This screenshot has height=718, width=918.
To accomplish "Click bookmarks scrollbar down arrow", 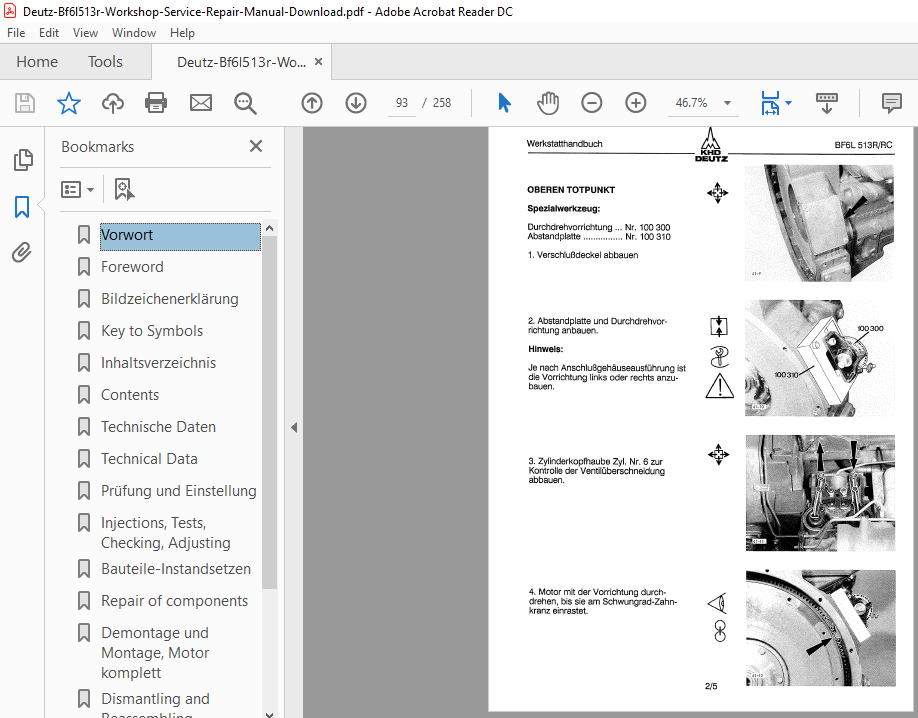I will point(269,714).
